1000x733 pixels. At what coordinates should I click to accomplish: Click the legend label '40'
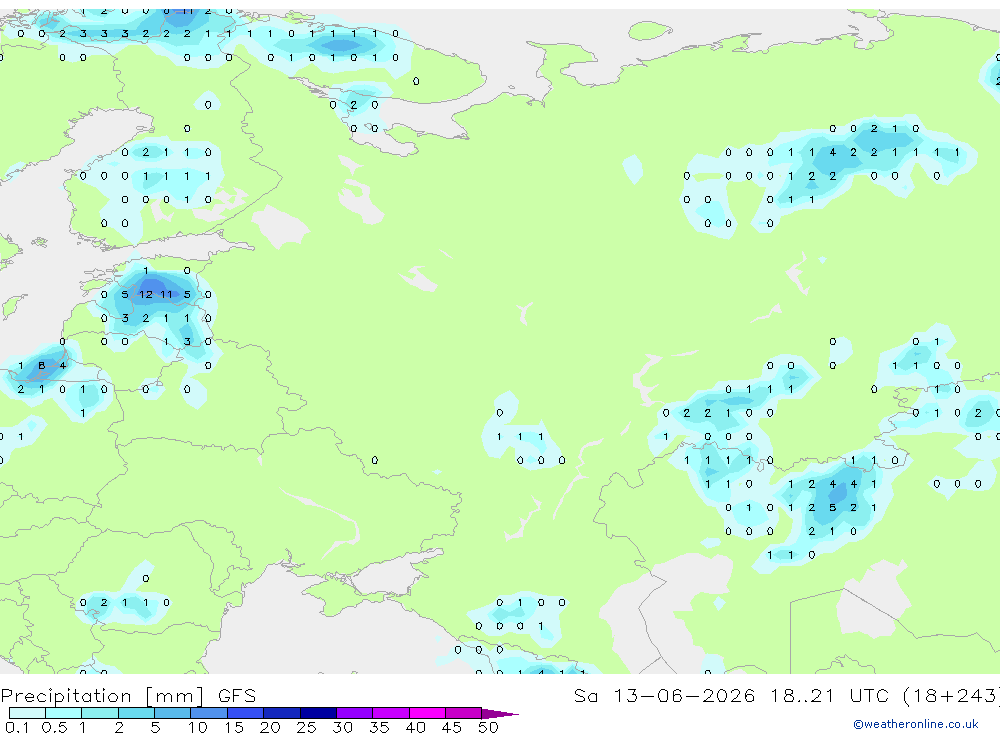click(x=415, y=727)
